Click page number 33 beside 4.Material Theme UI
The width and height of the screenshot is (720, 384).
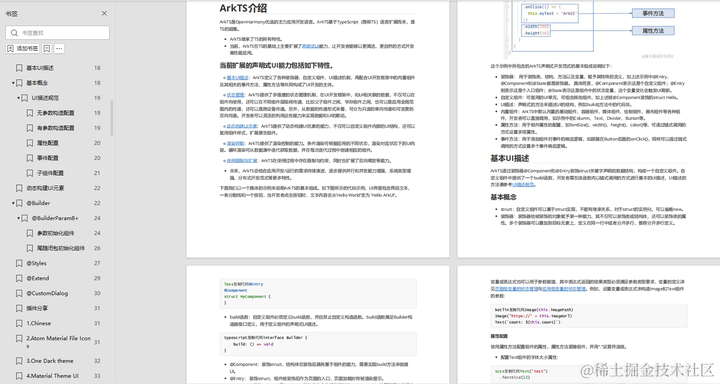point(97,376)
